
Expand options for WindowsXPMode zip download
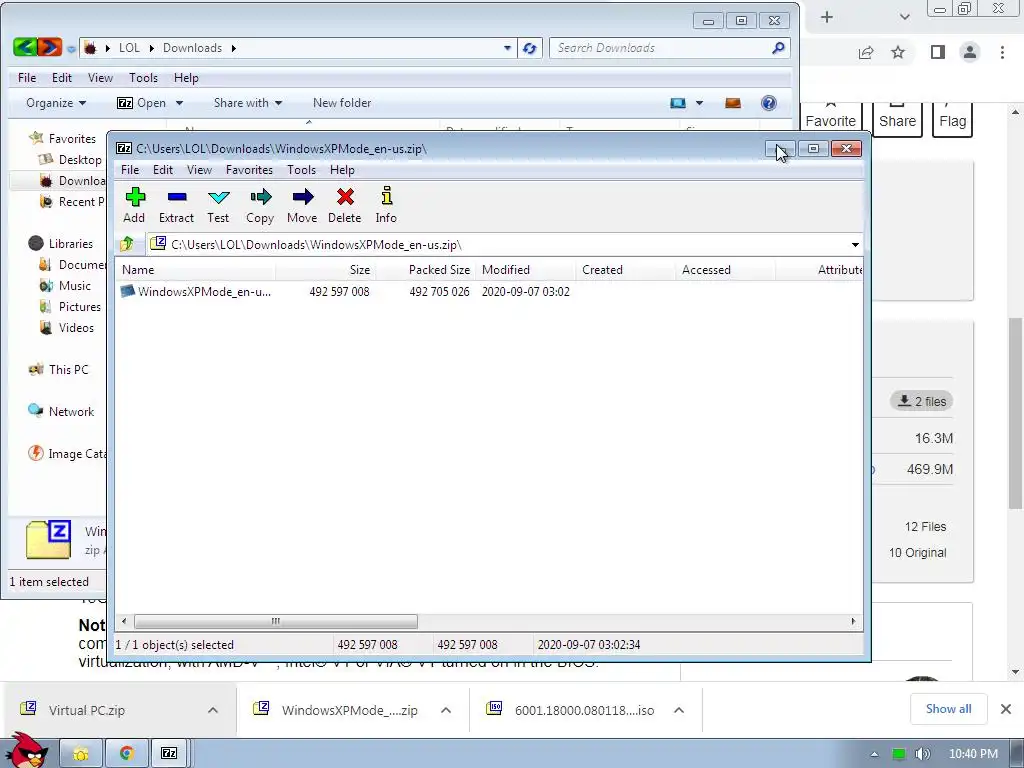tap(446, 710)
